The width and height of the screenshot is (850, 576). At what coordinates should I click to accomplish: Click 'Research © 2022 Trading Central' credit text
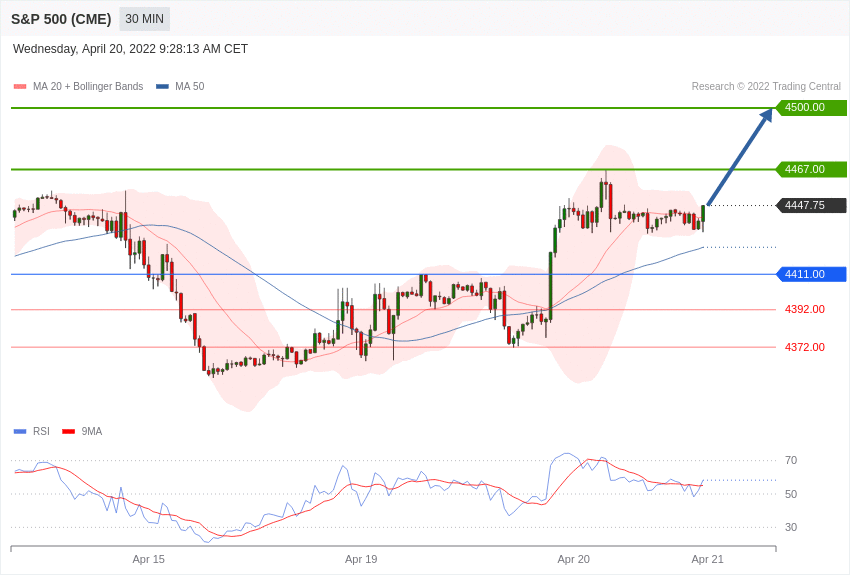click(766, 86)
